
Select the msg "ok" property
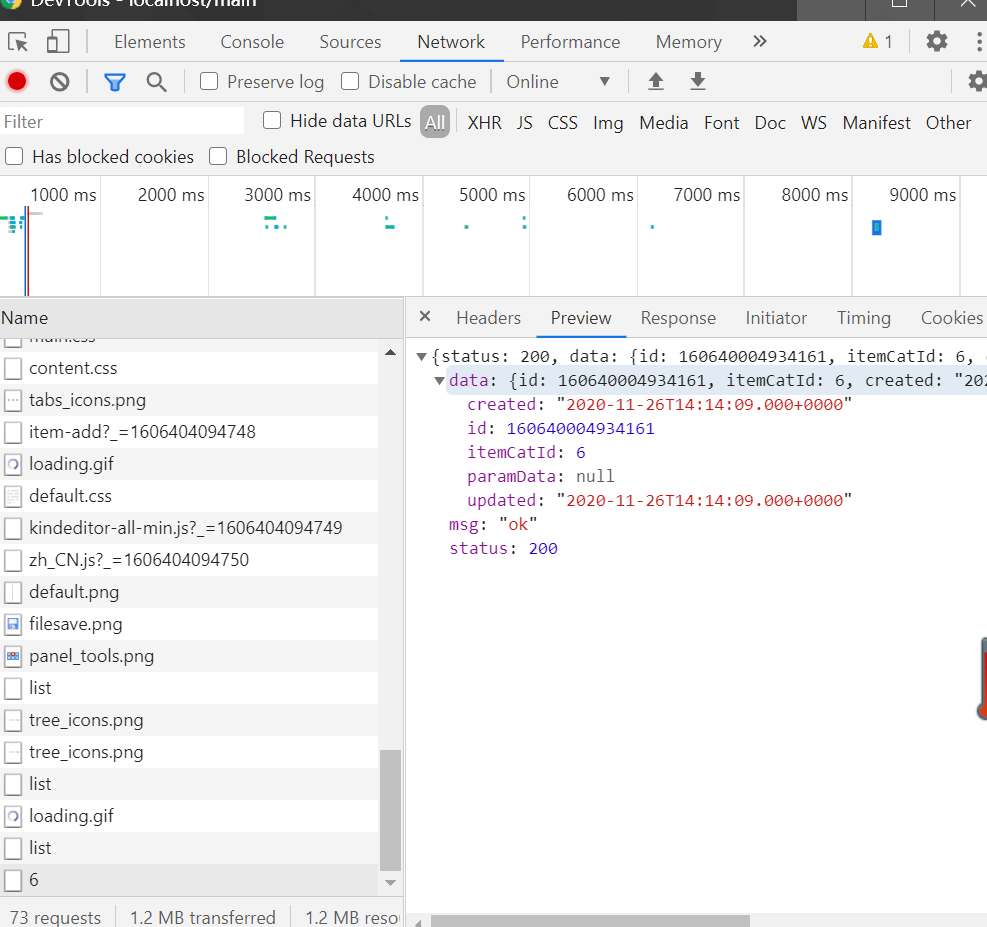[493, 524]
